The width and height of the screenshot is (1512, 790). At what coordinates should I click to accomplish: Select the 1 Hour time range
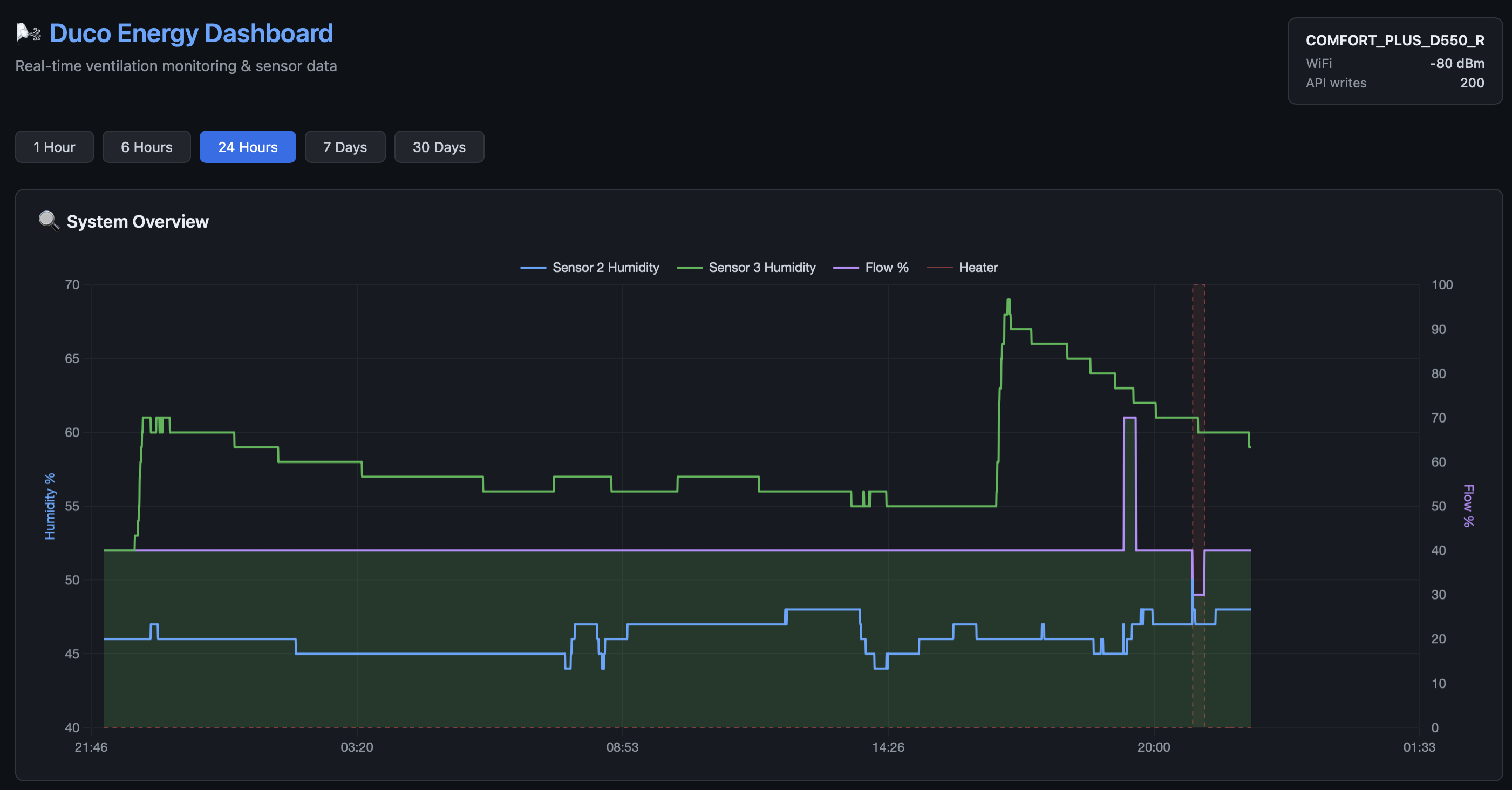click(54, 147)
